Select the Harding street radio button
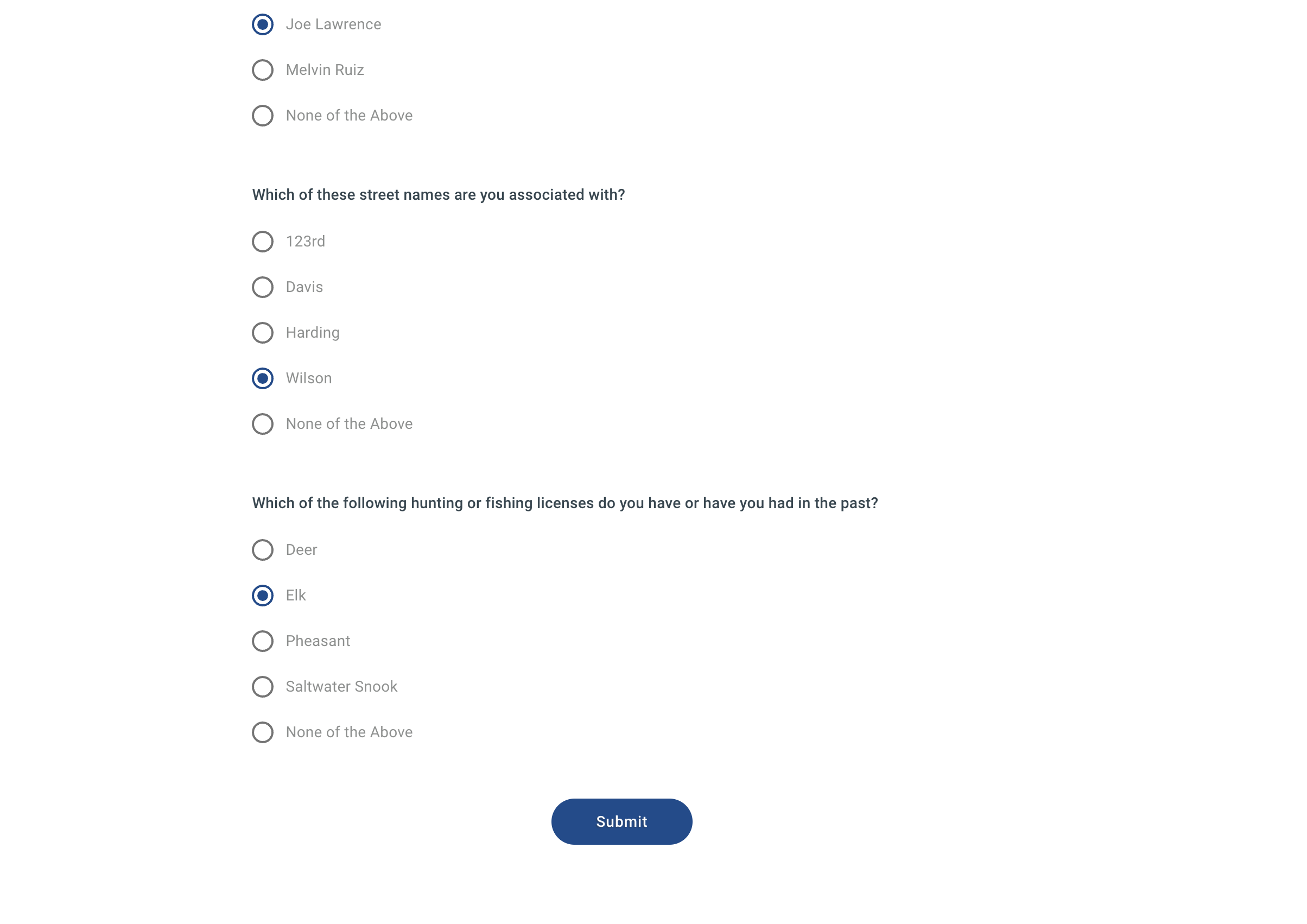The image size is (1307, 924). (262, 332)
